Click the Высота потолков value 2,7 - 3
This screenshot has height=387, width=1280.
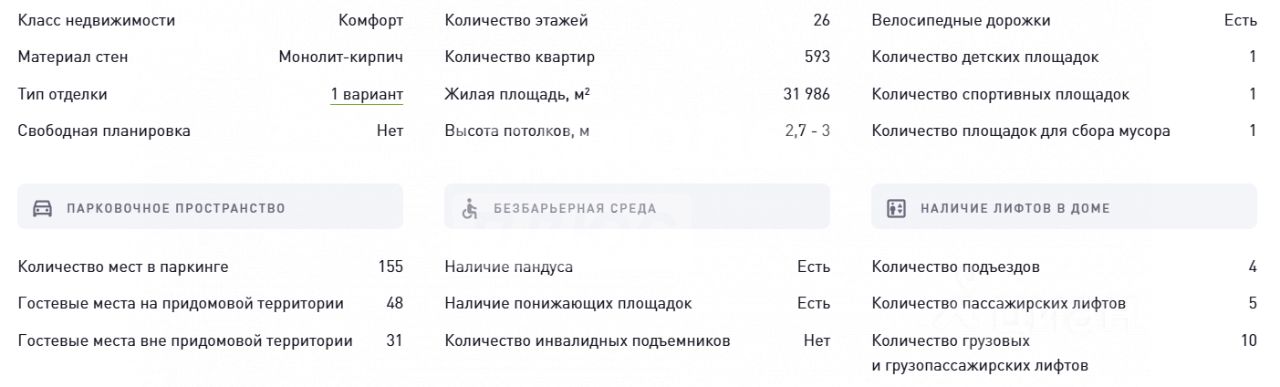808,131
